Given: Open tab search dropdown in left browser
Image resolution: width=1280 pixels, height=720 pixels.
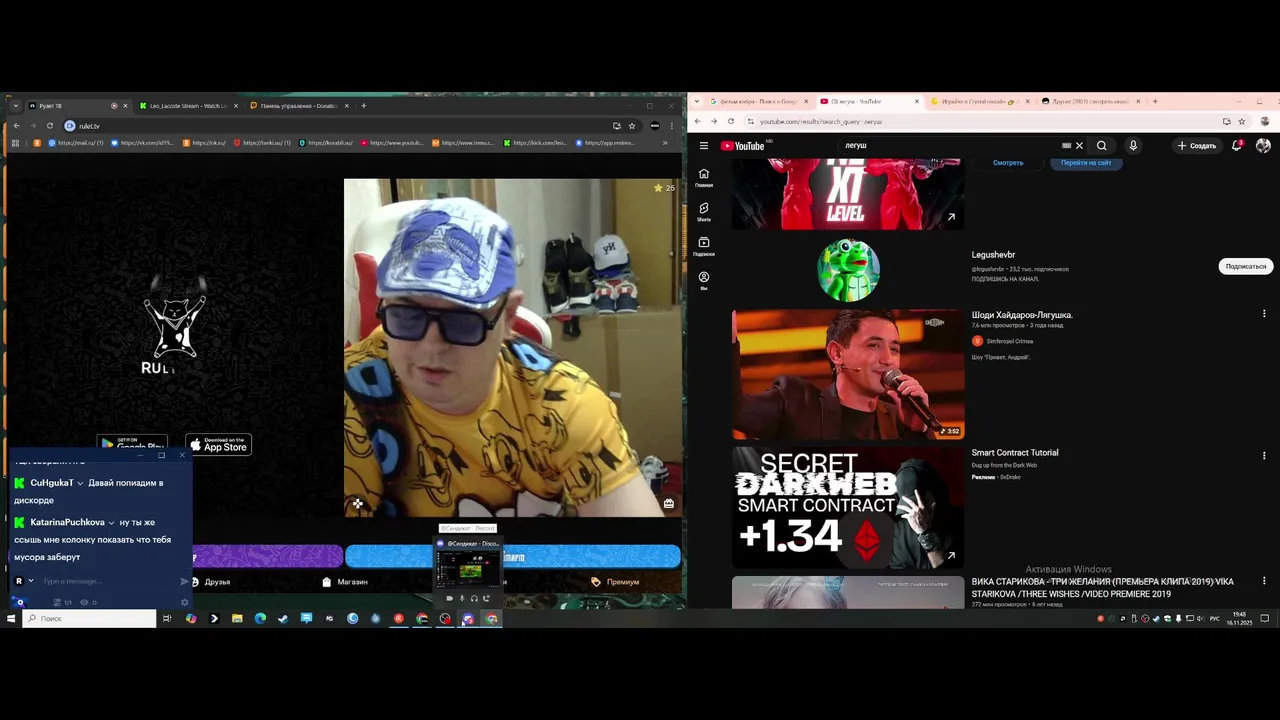Looking at the screenshot, I should tap(15, 105).
